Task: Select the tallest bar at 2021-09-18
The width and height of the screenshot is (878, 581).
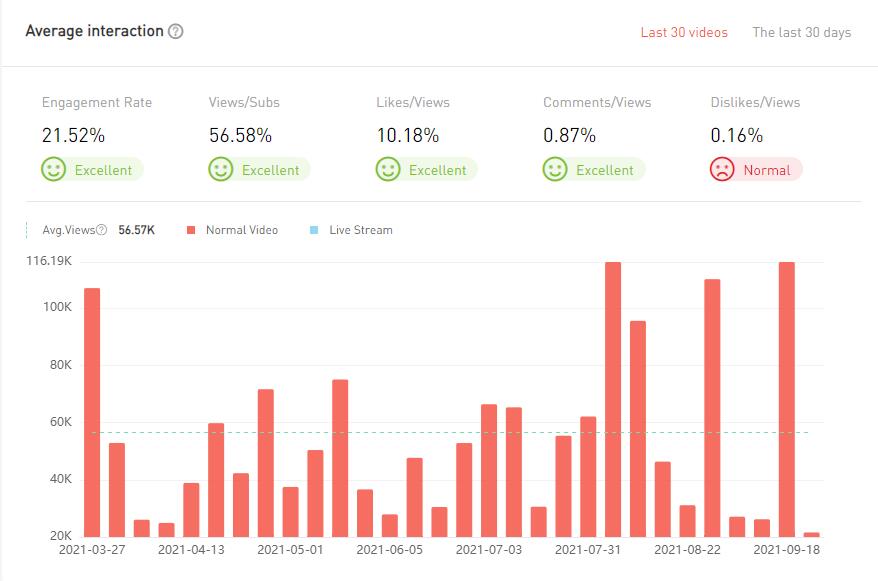Action: coord(787,399)
